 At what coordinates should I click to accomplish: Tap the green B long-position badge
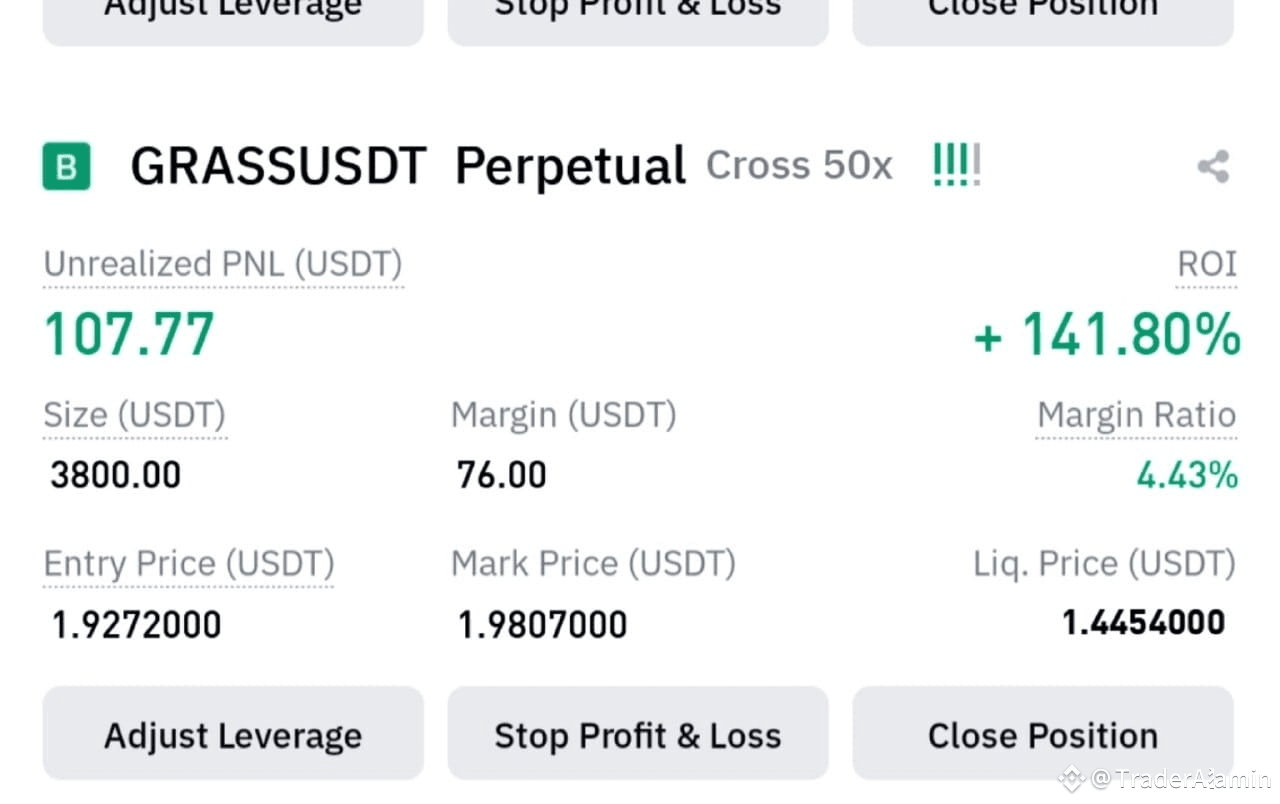[x=66, y=166]
